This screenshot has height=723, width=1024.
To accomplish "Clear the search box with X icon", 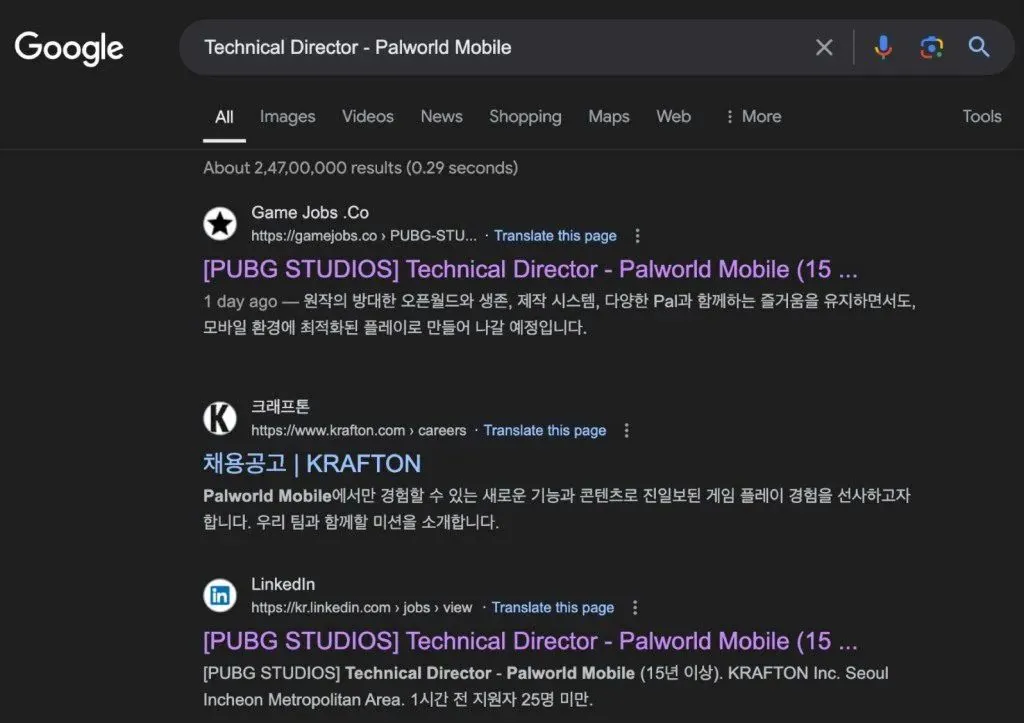I will tap(824, 47).
